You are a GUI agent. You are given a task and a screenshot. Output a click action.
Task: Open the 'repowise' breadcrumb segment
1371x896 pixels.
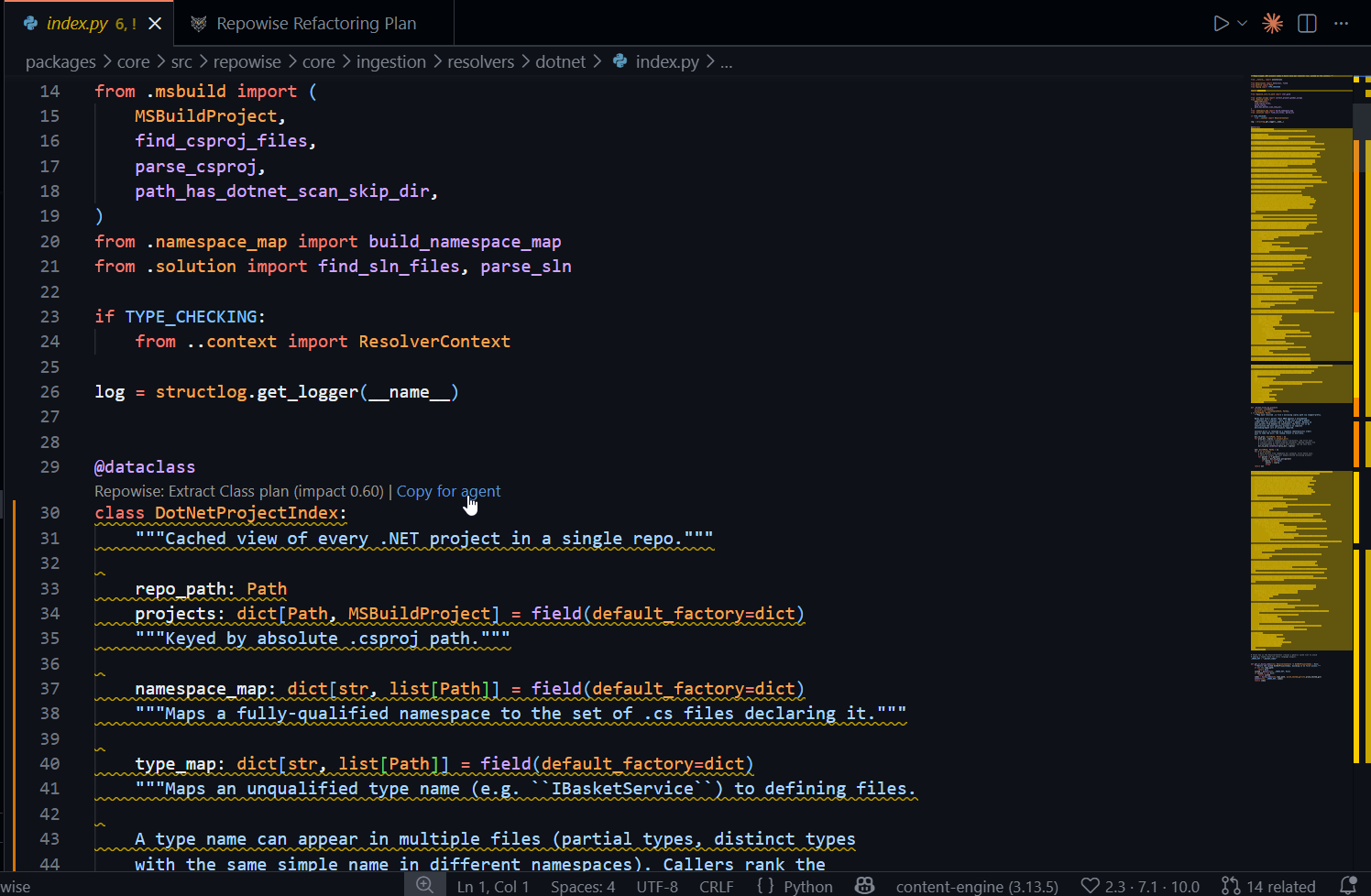[247, 61]
